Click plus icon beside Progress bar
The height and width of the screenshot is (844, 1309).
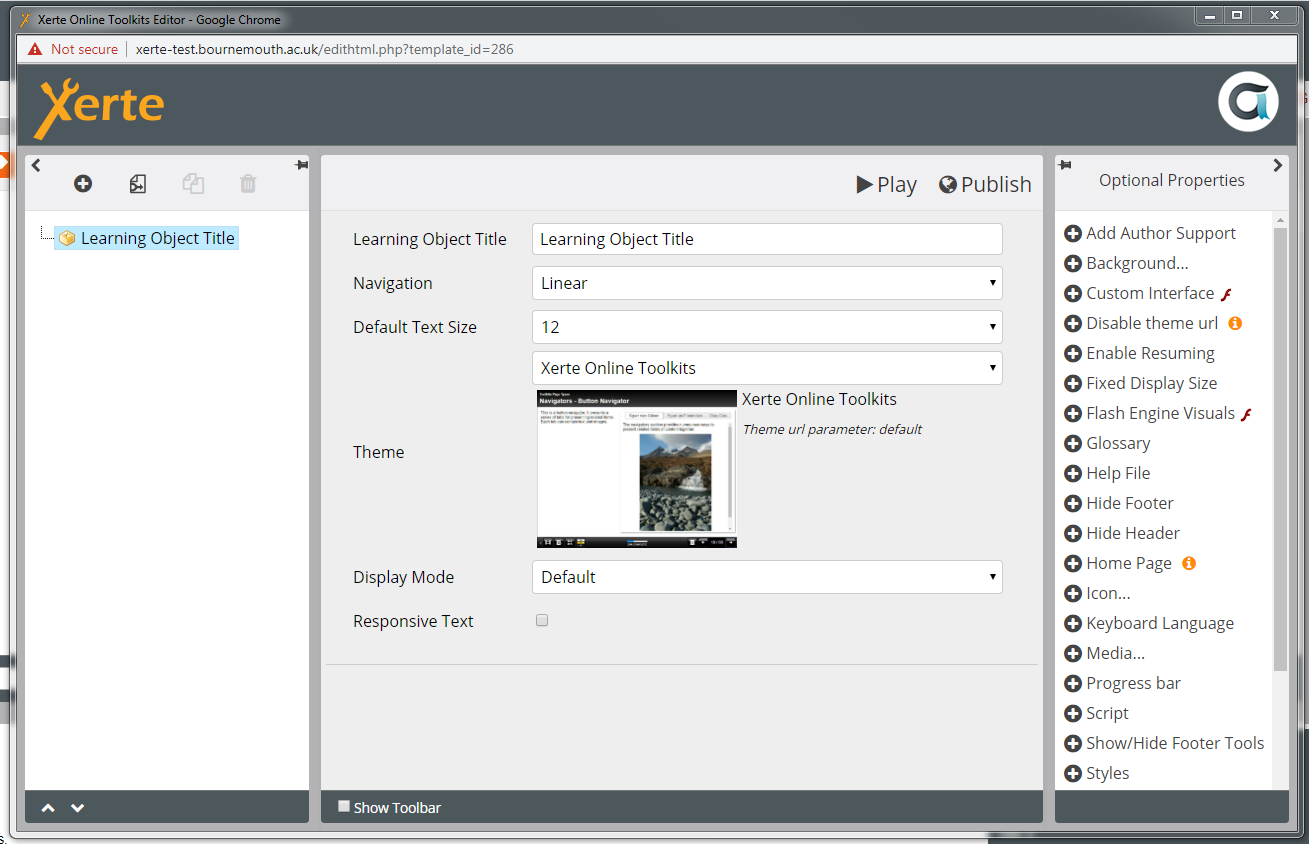[x=1073, y=683]
